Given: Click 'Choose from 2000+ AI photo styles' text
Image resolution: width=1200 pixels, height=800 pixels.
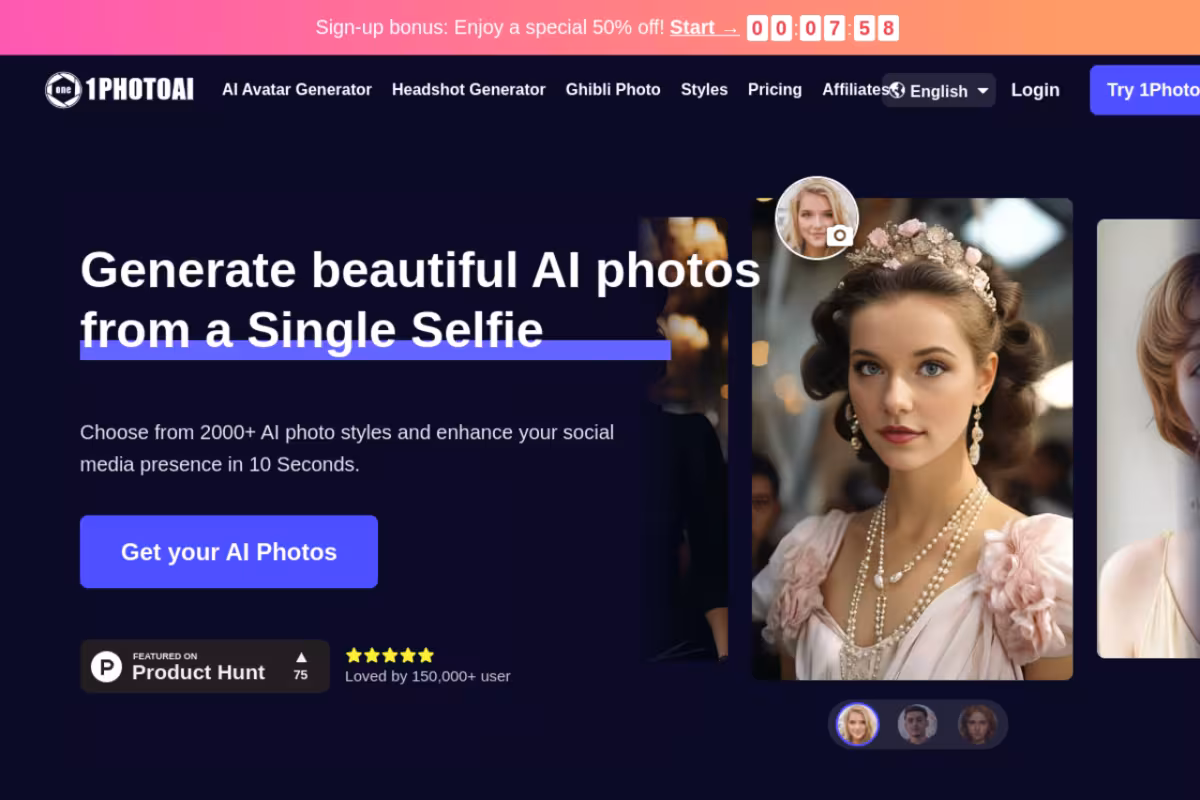Looking at the screenshot, I should click(x=347, y=448).
